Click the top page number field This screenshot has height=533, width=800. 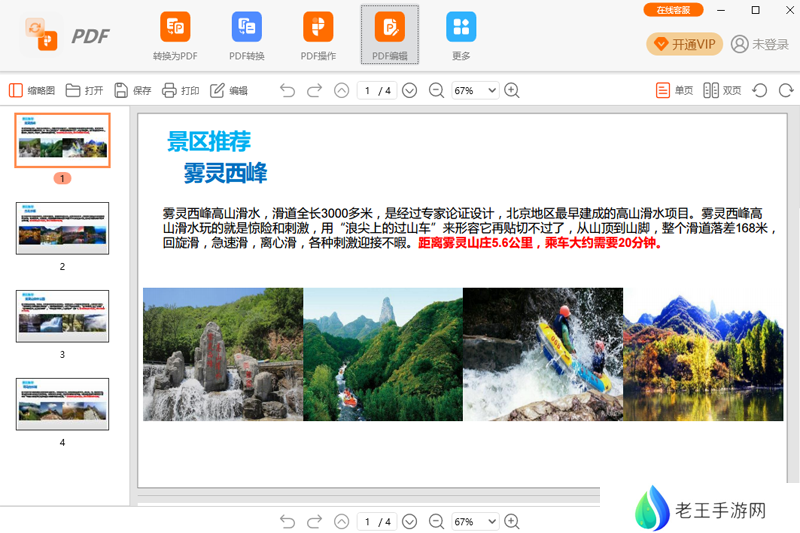point(366,91)
